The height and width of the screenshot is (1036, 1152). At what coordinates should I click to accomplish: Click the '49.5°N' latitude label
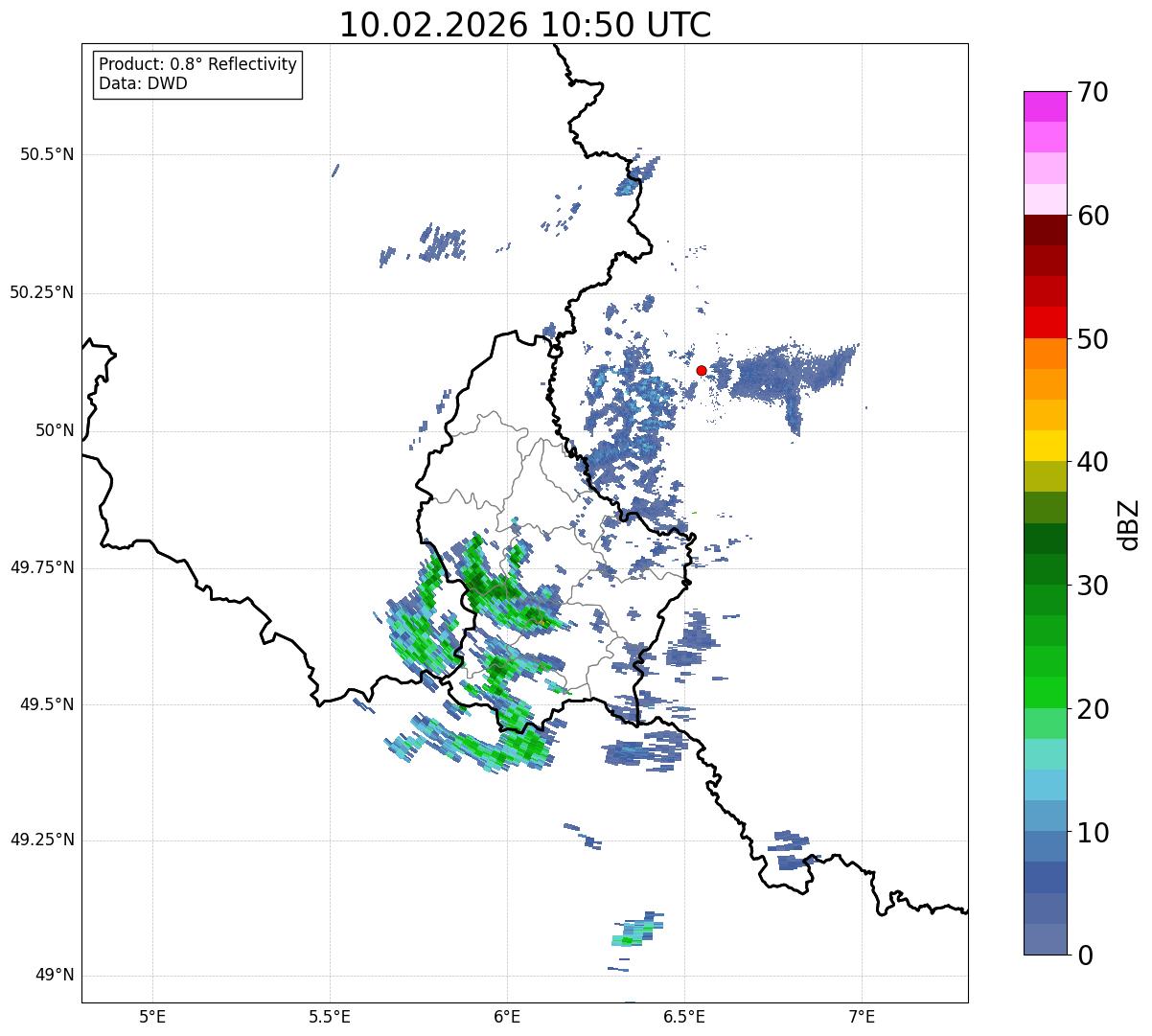[47, 704]
